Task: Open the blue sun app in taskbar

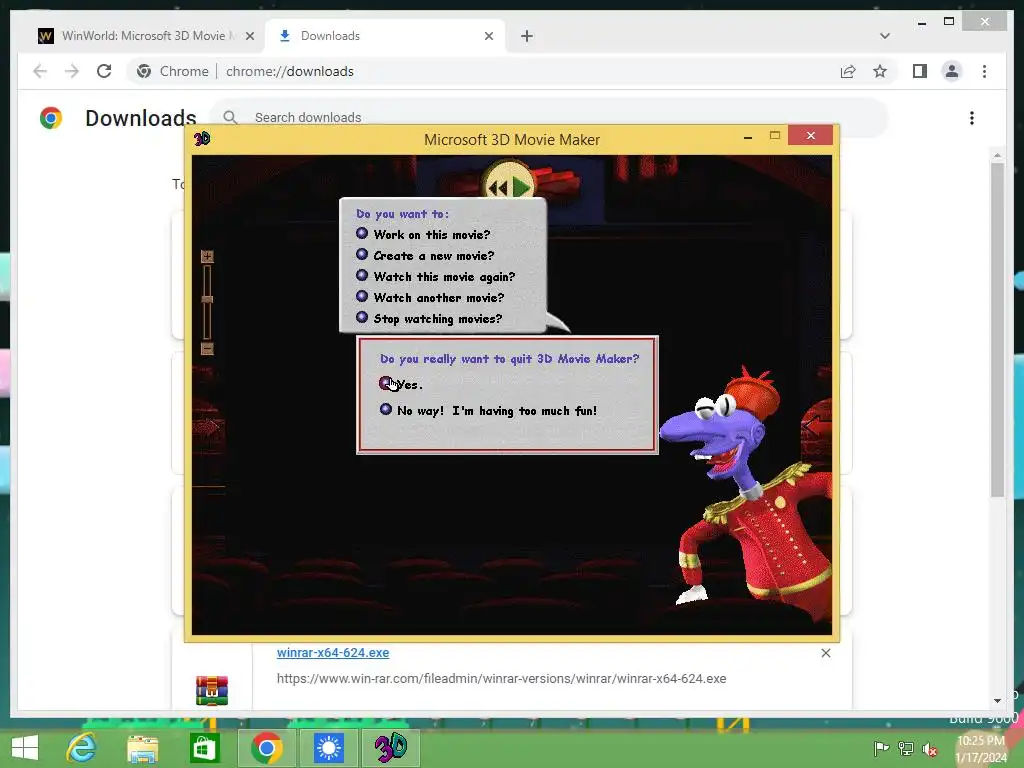Action: [x=328, y=748]
